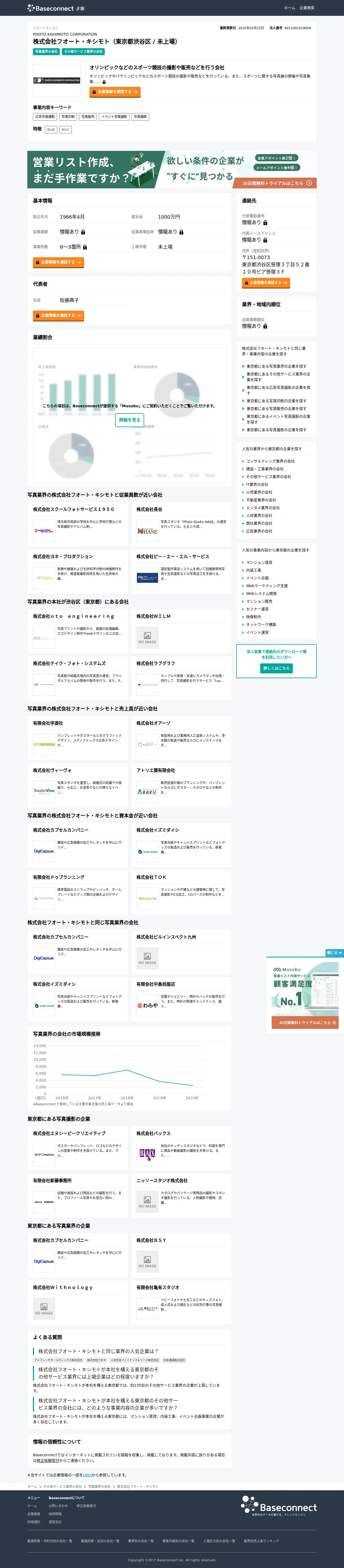Select the イベント写真撮影 keyword tag

(114, 116)
